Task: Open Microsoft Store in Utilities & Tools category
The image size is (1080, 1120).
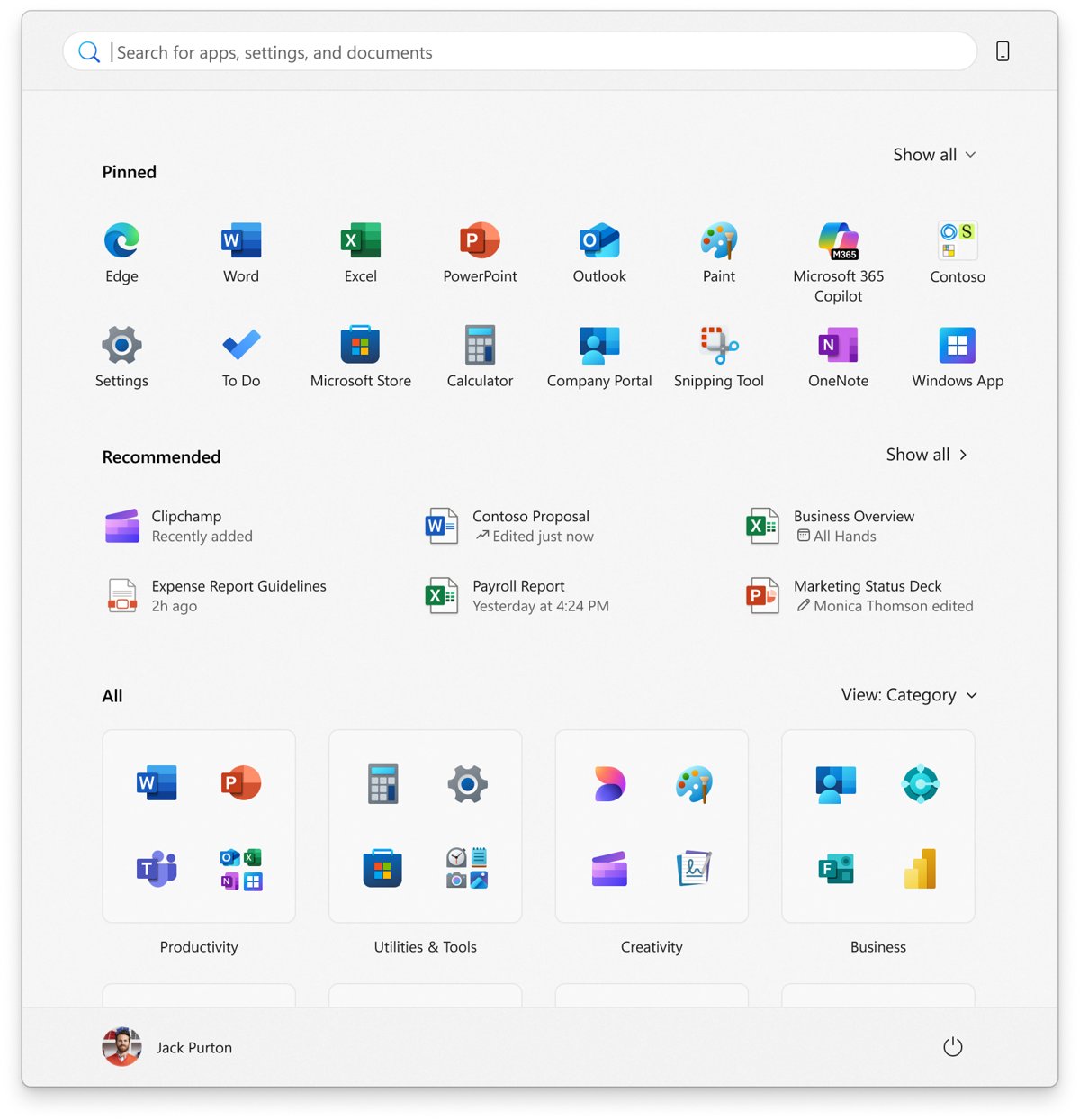Action: point(383,869)
